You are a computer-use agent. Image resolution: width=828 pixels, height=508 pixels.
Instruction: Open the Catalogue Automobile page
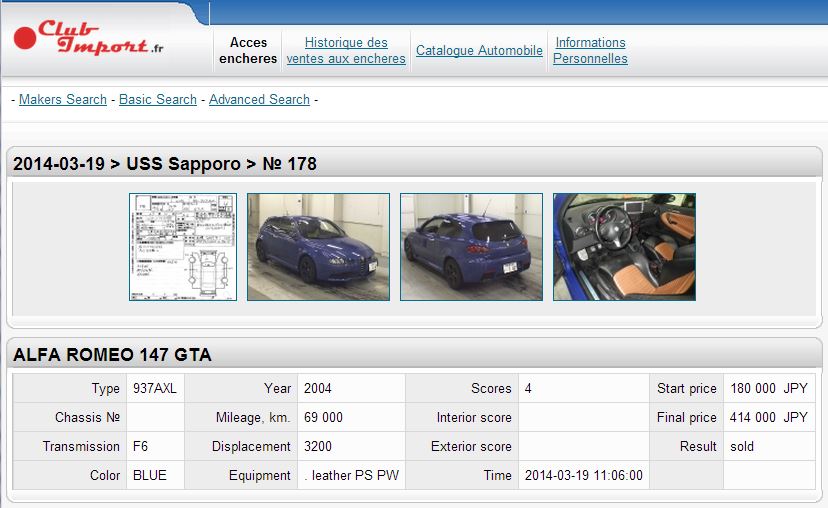[x=479, y=50]
